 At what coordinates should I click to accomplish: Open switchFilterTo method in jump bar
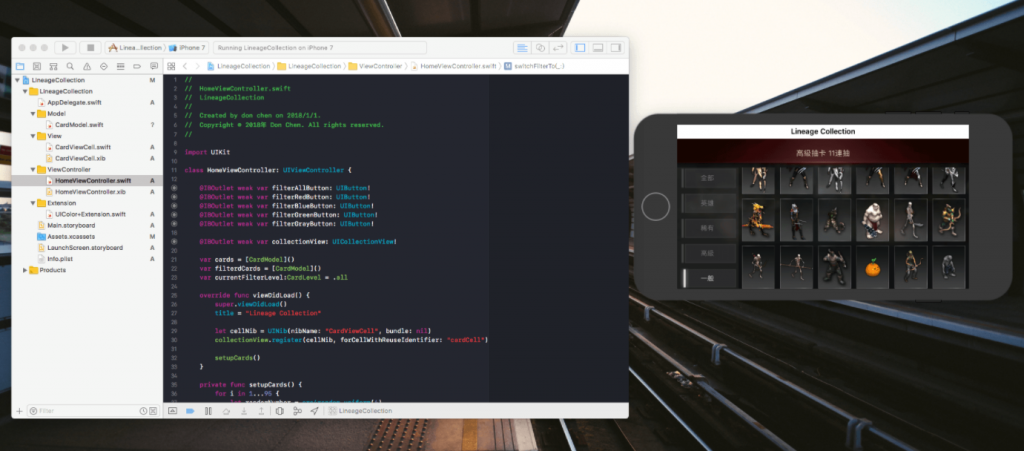click(x=534, y=67)
